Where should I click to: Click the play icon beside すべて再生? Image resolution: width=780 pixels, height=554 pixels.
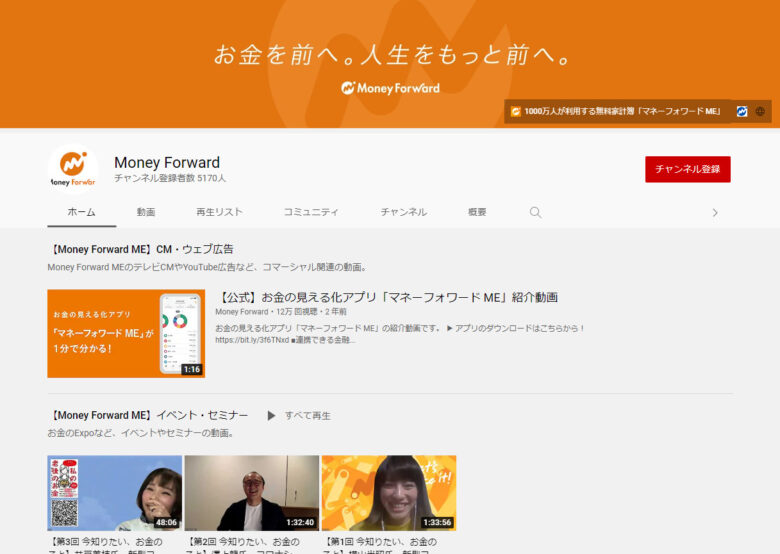271,415
